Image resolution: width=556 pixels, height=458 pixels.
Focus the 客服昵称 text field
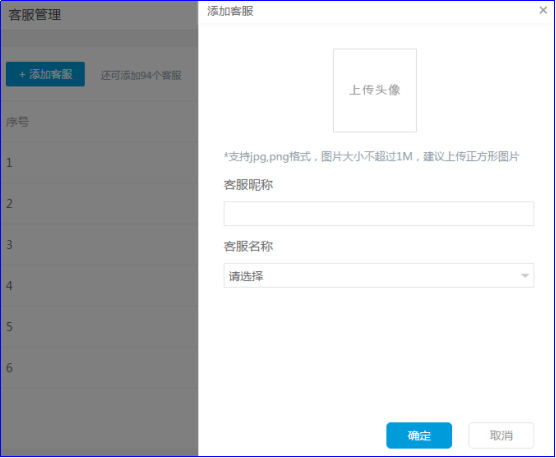point(379,213)
